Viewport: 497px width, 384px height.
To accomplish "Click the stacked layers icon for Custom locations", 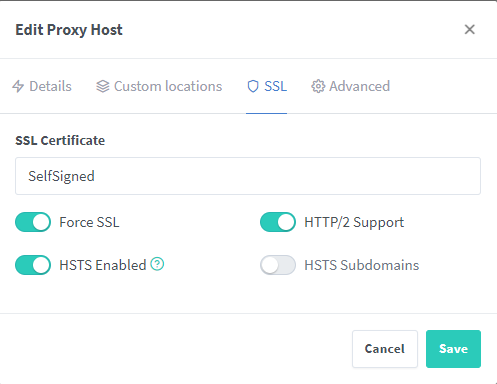I will [103, 86].
